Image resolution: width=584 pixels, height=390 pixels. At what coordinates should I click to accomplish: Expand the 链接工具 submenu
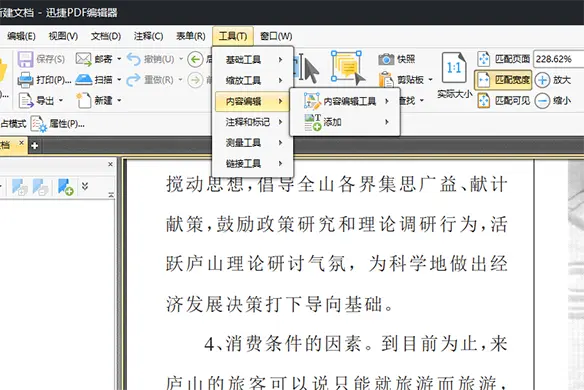point(253,164)
